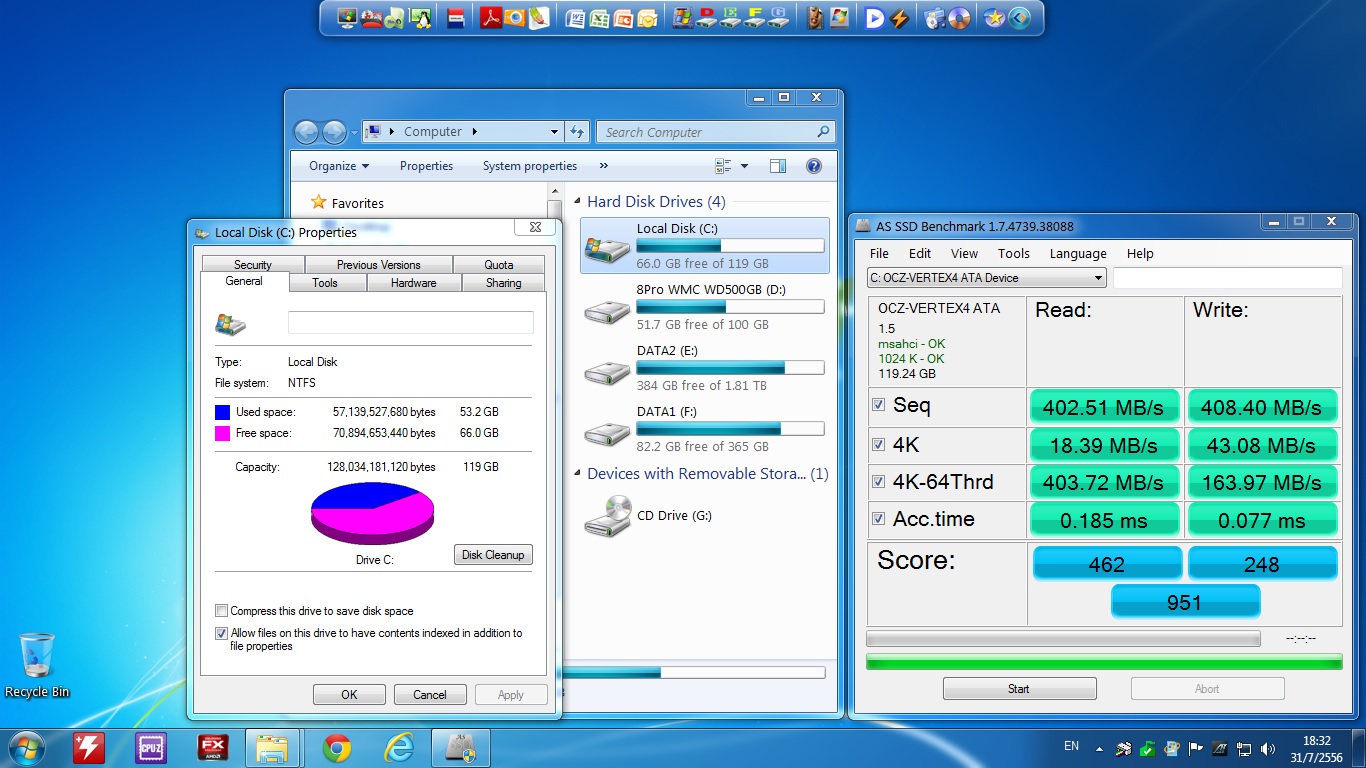Viewport: 1366px width, 768px height.
Task: Open the G drive shortcut in the dock
Action: tap(779, 18)
